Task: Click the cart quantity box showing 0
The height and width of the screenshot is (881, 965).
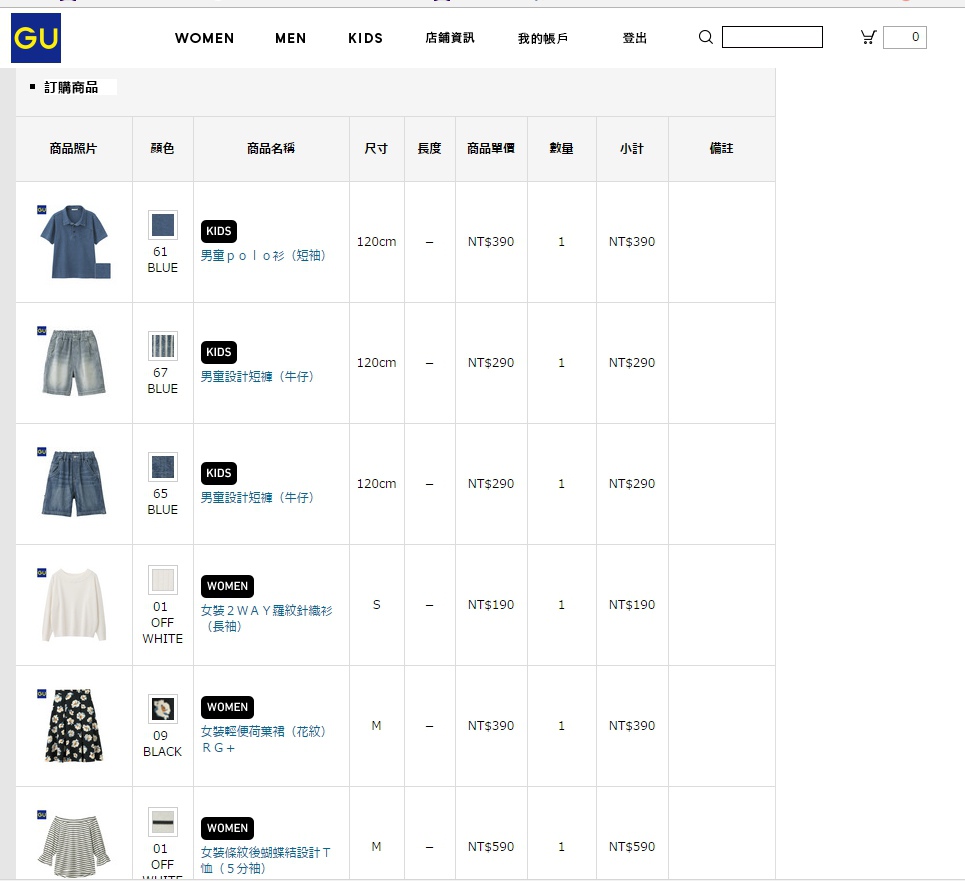Action: coord(905,38)
